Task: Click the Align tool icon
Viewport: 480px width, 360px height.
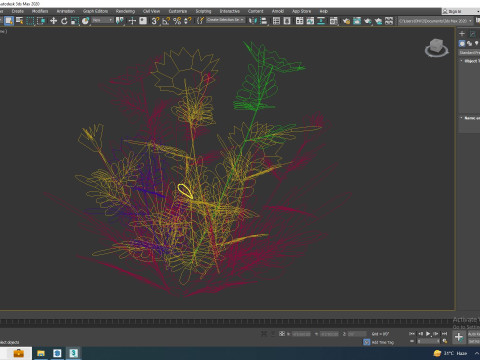Action: click(264, 21)
